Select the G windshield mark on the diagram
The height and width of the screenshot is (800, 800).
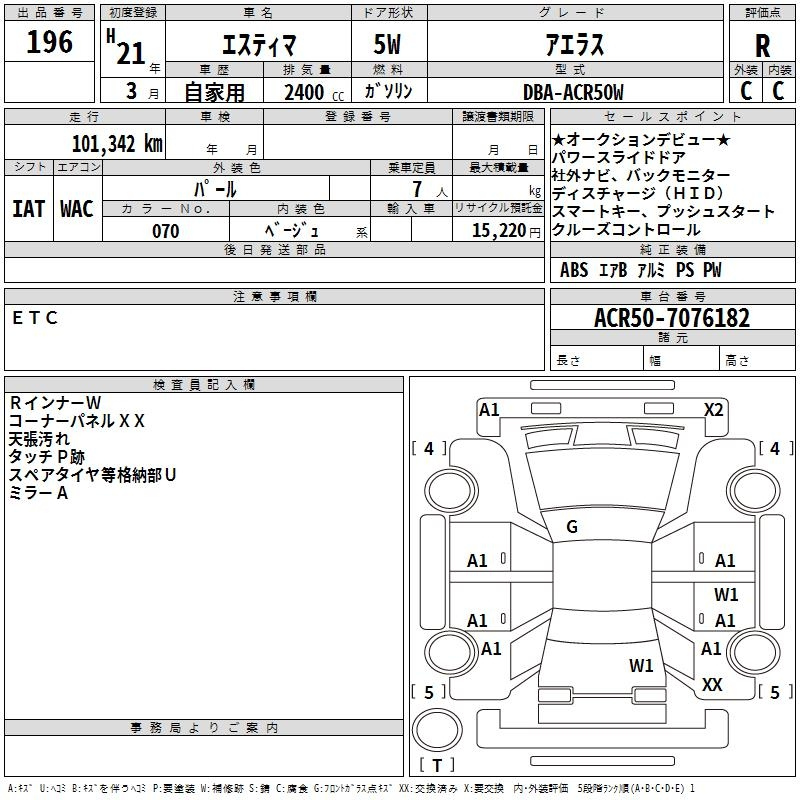pos(572,527)
